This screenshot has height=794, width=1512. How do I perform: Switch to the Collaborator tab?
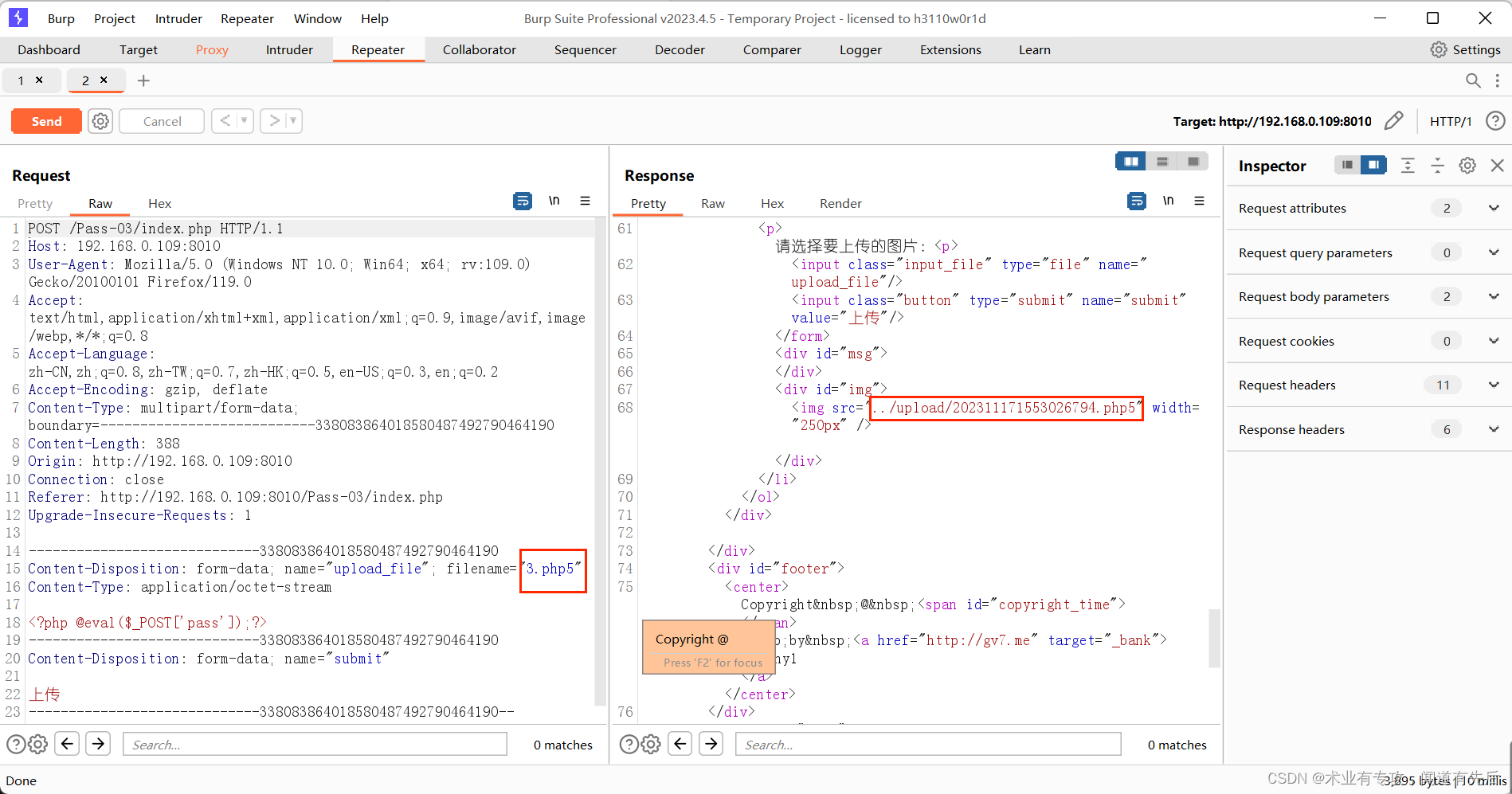pyautogui.click(x=480, y=49)
